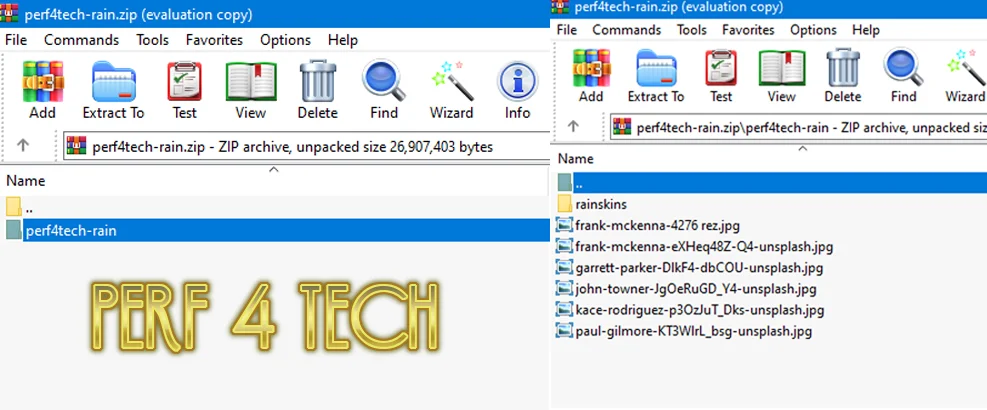Click Add icon in left WinRAR window
Screen dimensions: 987x410
point(42,82)
